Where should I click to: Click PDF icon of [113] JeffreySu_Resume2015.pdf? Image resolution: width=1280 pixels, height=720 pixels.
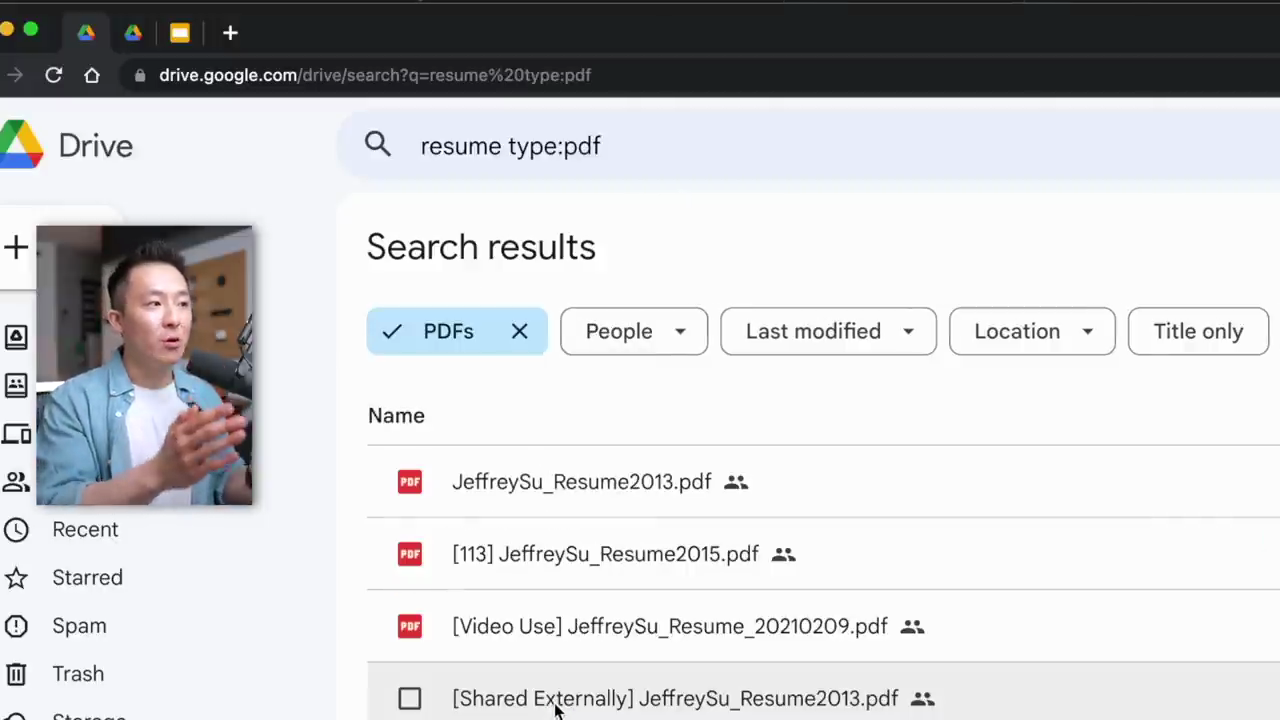coord(410,554)
